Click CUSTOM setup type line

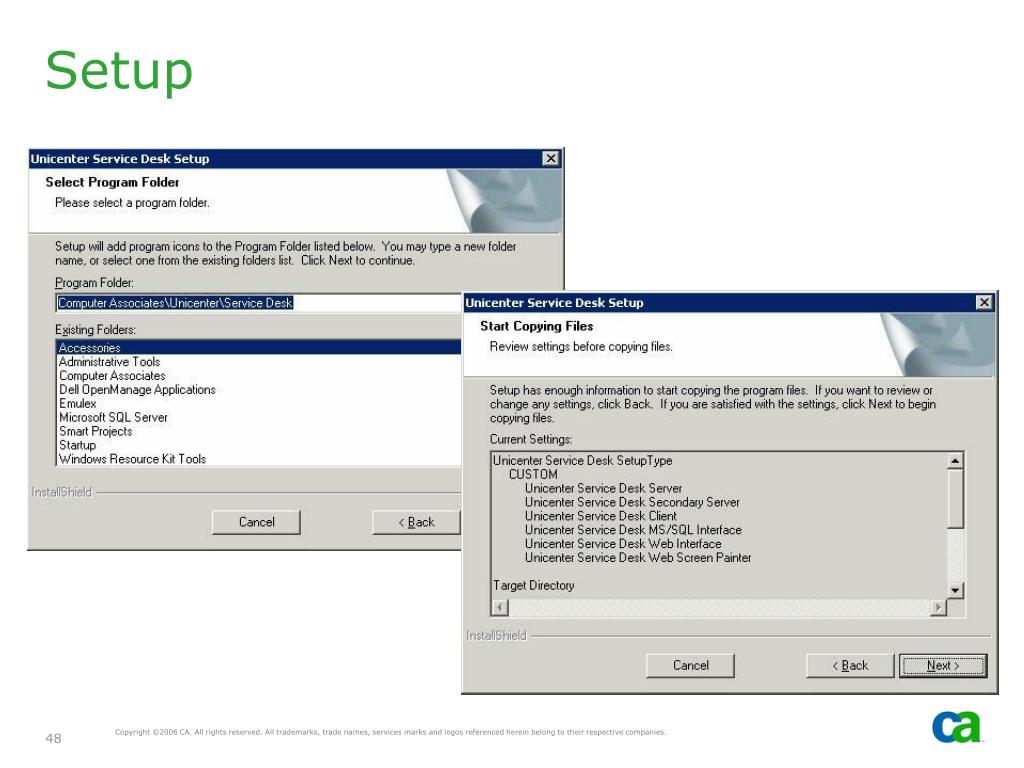point(533,475)
